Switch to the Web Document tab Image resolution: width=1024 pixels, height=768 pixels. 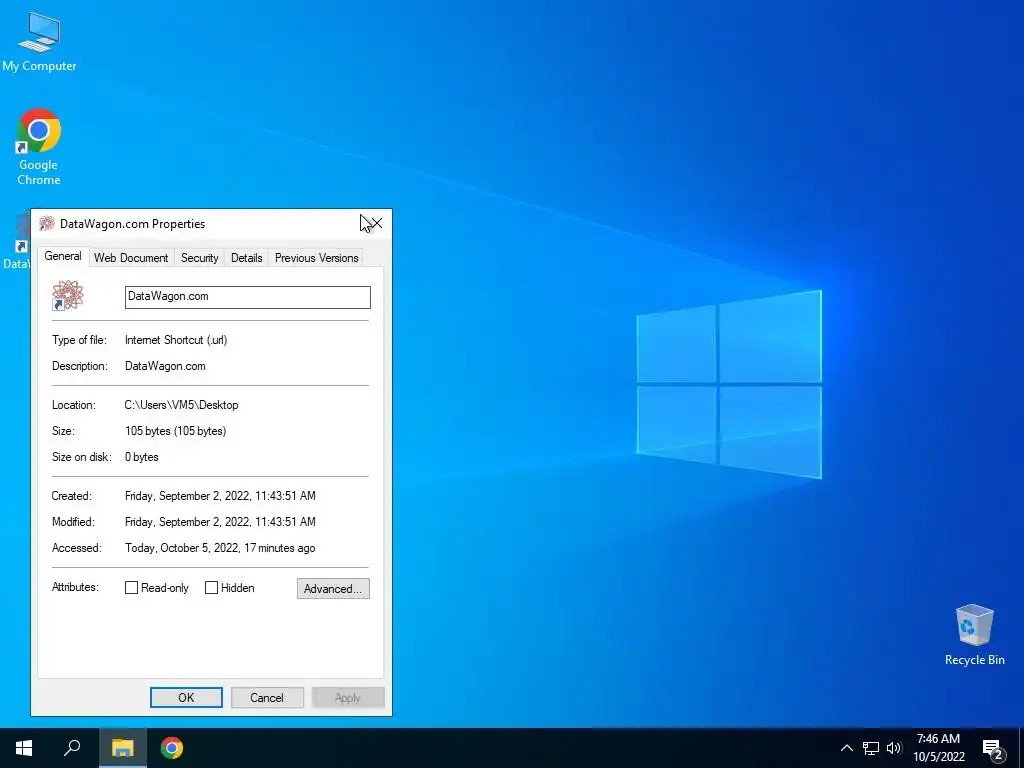[x=131, y=258]
